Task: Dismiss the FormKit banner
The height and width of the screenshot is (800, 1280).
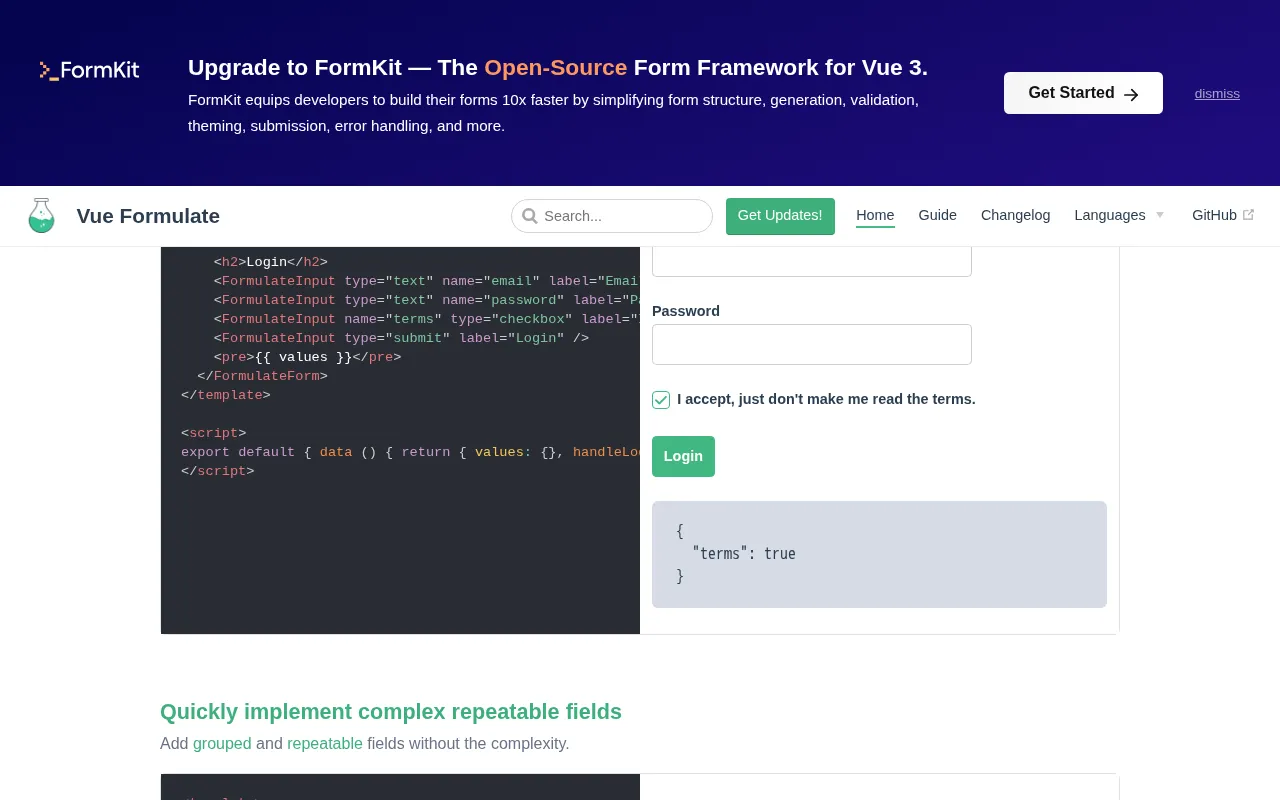Action: point(1217,94)
